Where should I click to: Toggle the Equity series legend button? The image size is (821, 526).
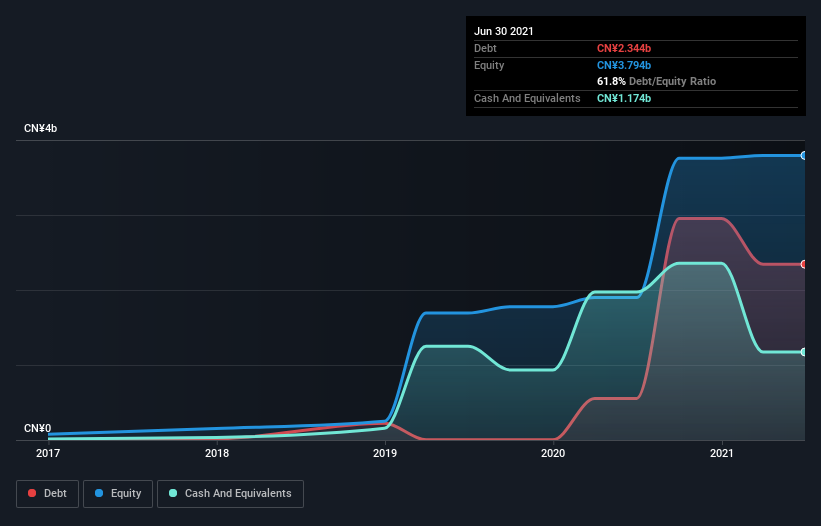[x=118, y=494]
